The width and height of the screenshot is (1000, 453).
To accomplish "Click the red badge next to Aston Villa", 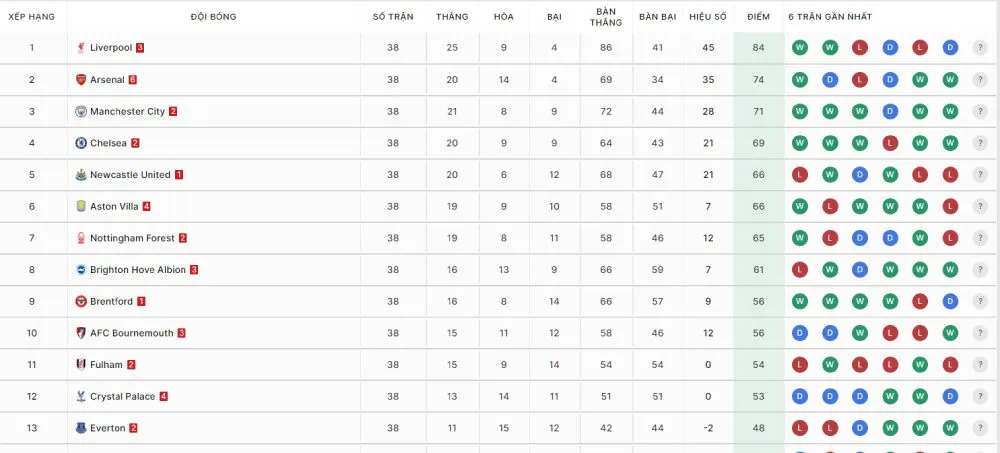I will [146, 207].
